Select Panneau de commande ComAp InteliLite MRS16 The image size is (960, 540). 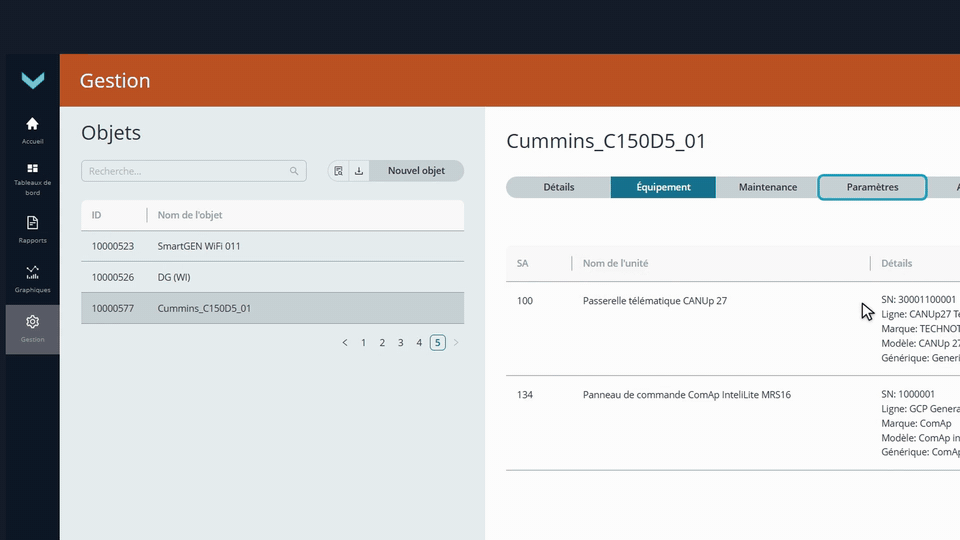click(686, 395)
